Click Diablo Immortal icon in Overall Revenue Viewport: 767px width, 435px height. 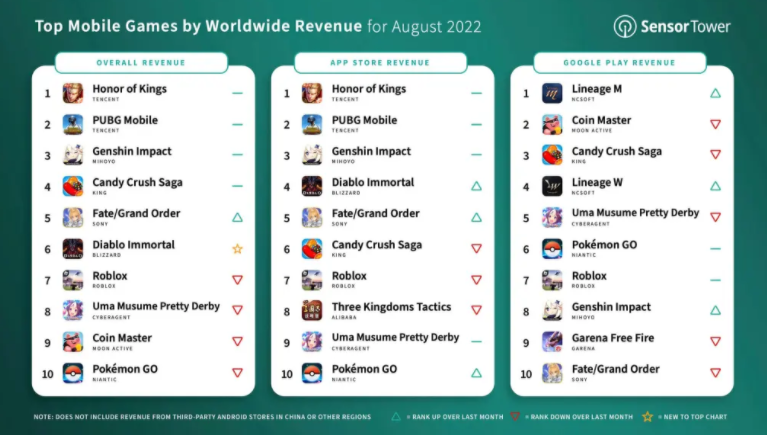(x=73, y=249)
